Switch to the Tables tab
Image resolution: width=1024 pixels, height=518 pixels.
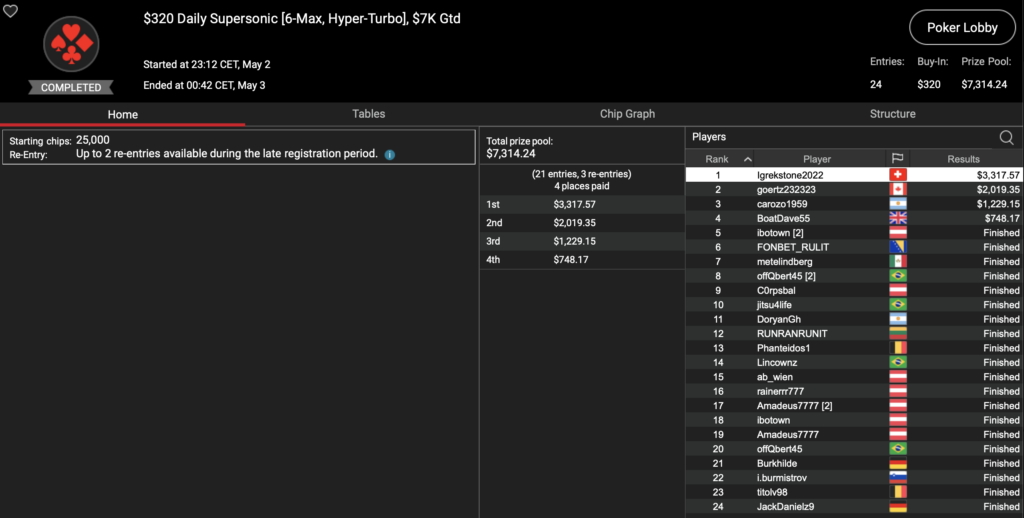(x=368, y=114)
